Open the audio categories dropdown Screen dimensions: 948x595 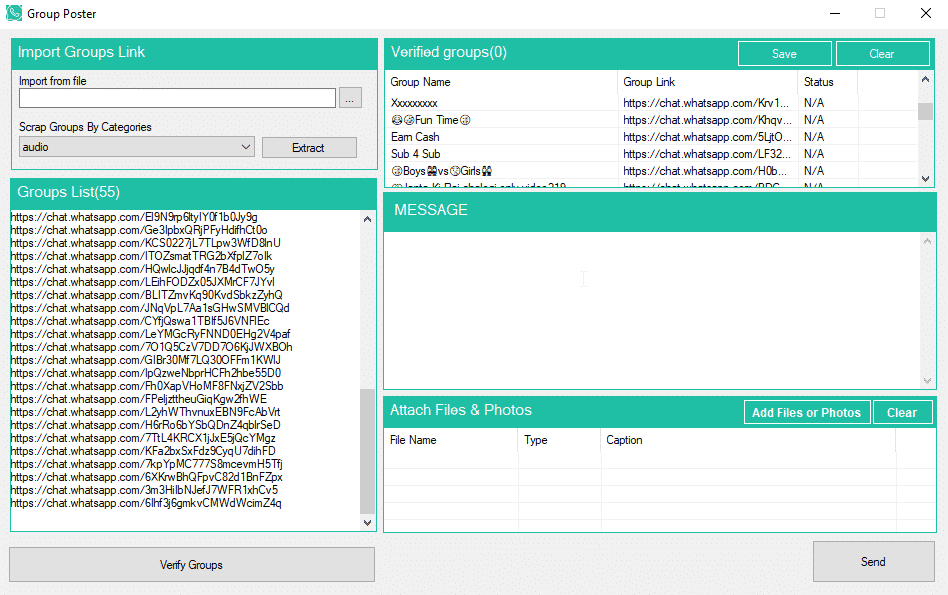point(137,147)
